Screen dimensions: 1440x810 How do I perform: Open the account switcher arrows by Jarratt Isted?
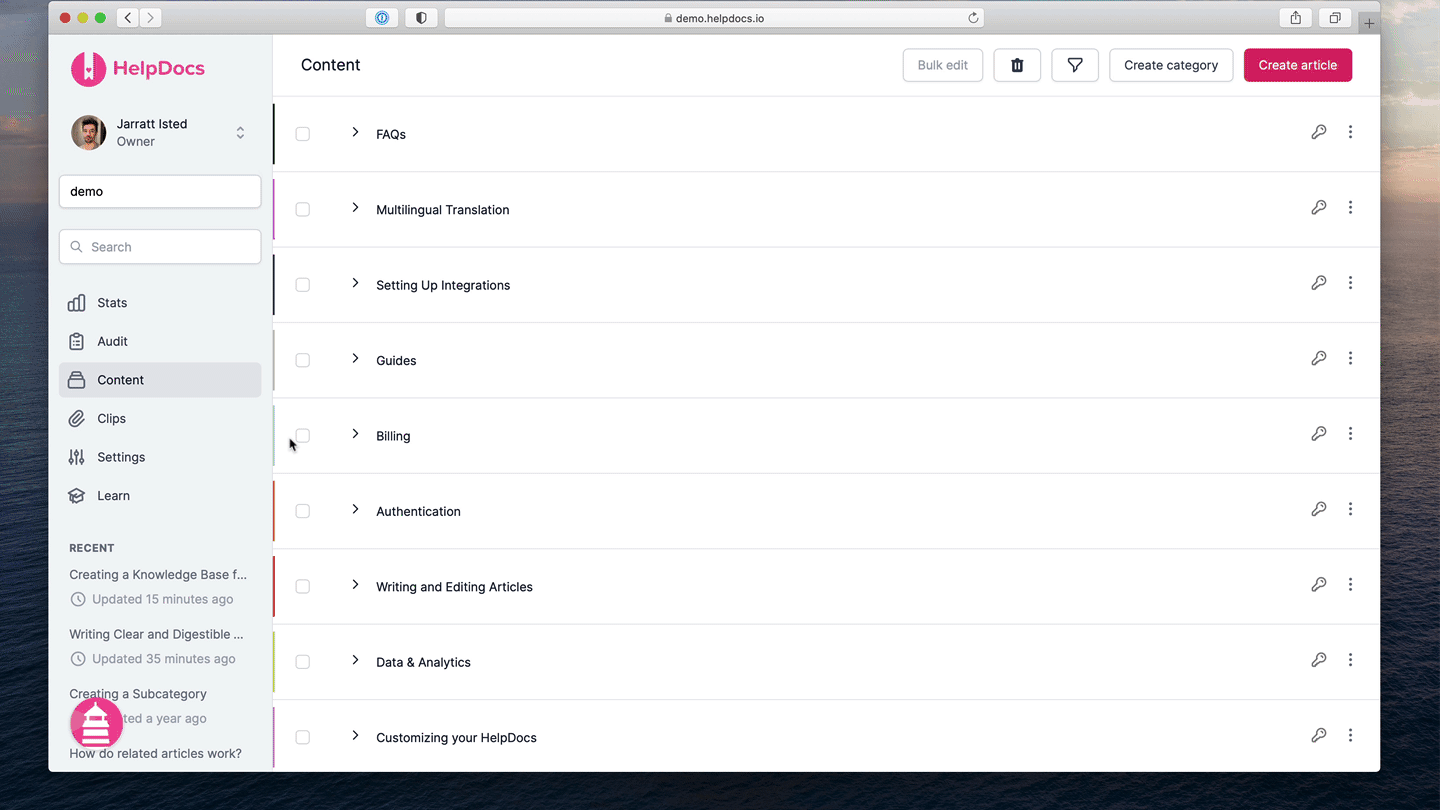click(x=240, y=132)
